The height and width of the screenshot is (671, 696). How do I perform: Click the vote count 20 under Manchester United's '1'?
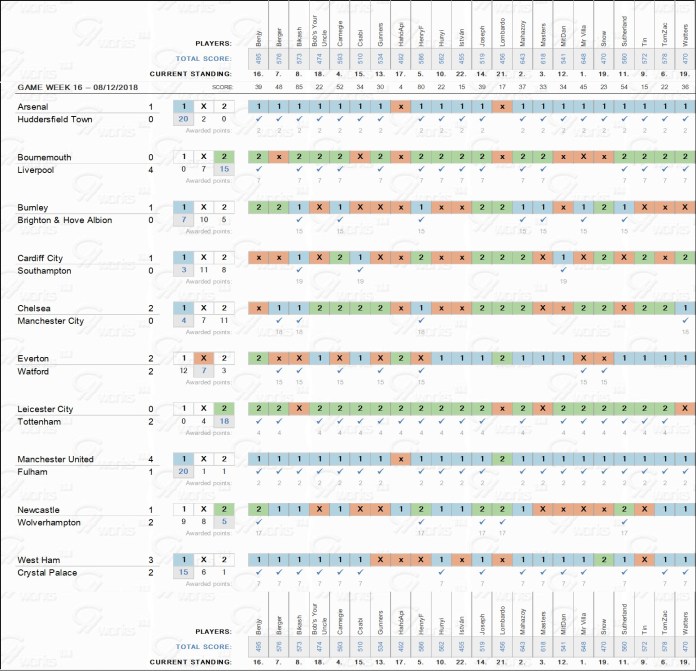tap(183, 470)
